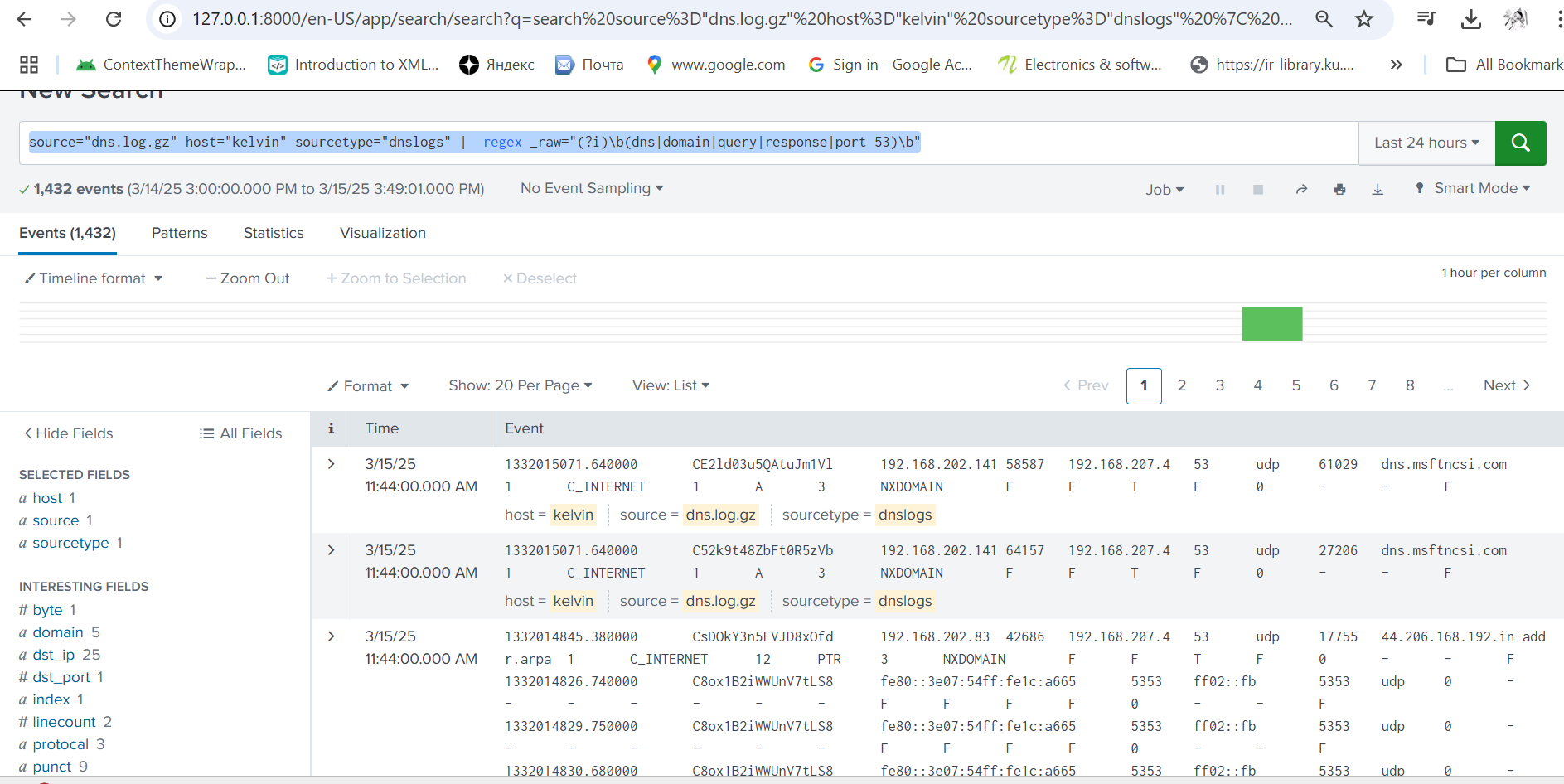Open All Fields dialog
This screenshot has width=1564, height=784.
[240, 433]
